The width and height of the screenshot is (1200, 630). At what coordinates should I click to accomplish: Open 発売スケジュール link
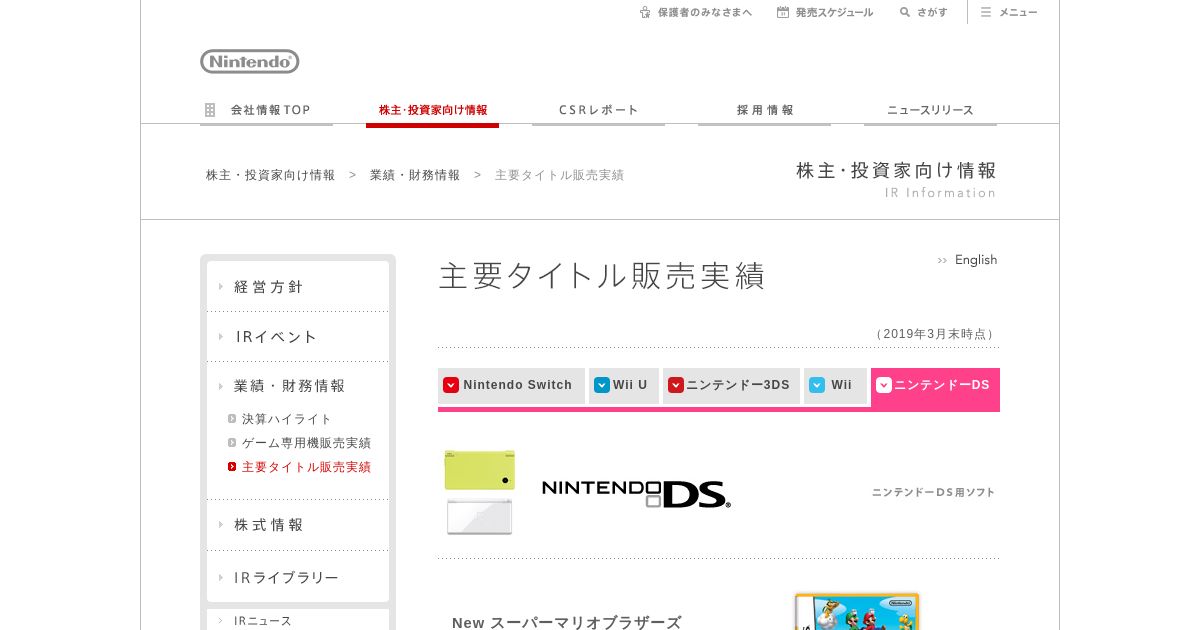[825, 12]
